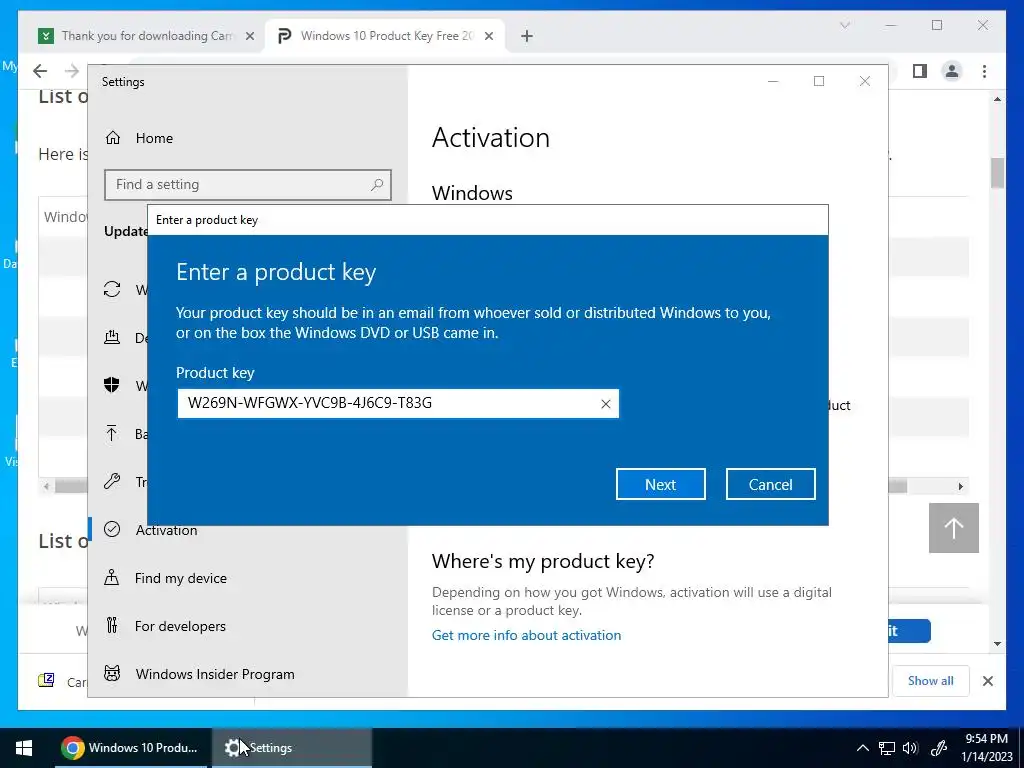1024x768 pixels.
Task: Open Troubleshoot wrench icon in sidebar
Action: [x=112, y=481]
